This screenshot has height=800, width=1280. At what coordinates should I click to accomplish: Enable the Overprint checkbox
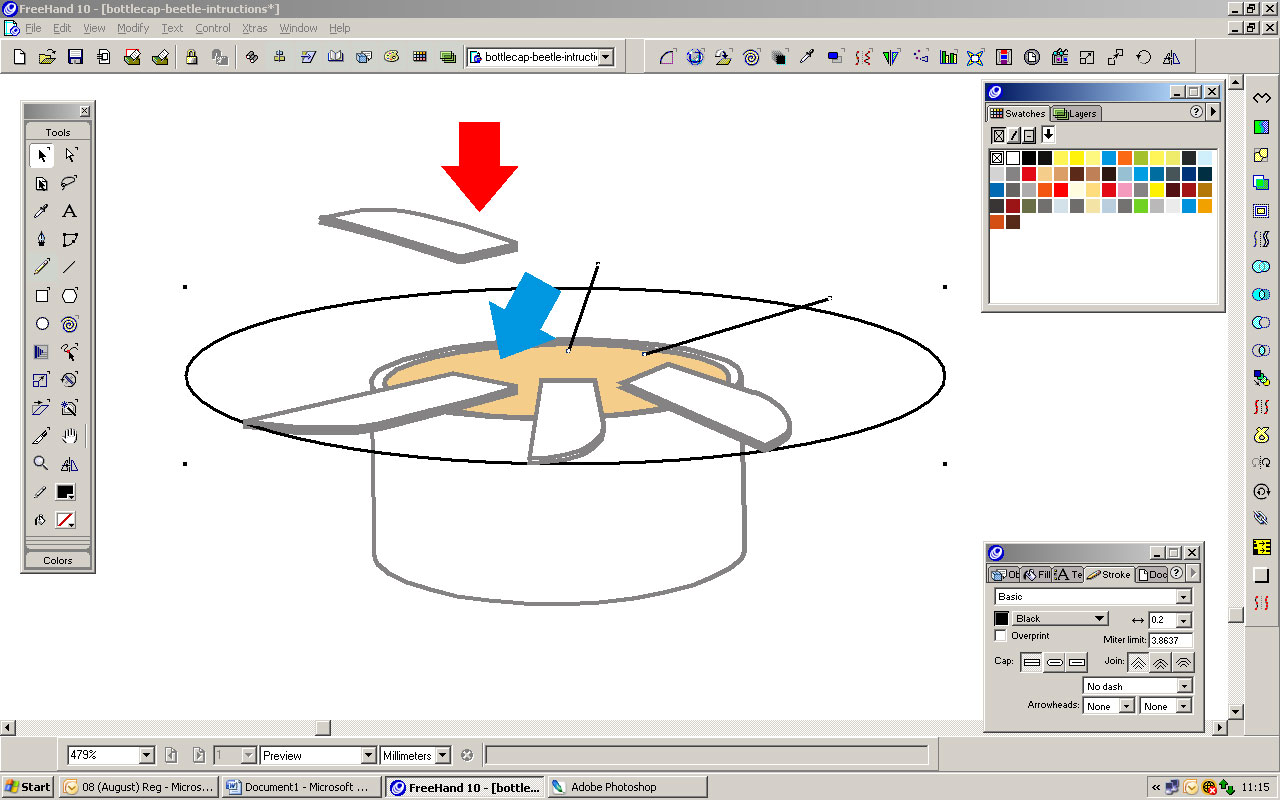(1000, 635)
